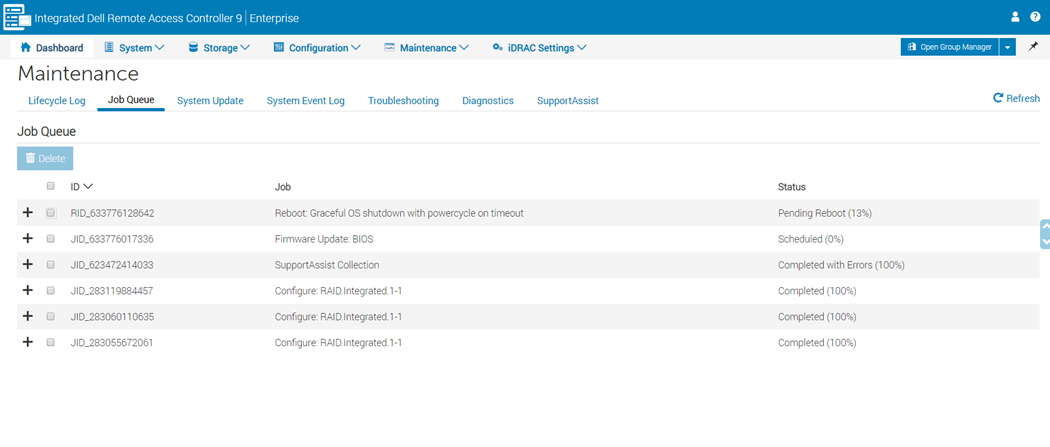
Task: Open the Storage menu
Action: [x=219, y=48]
